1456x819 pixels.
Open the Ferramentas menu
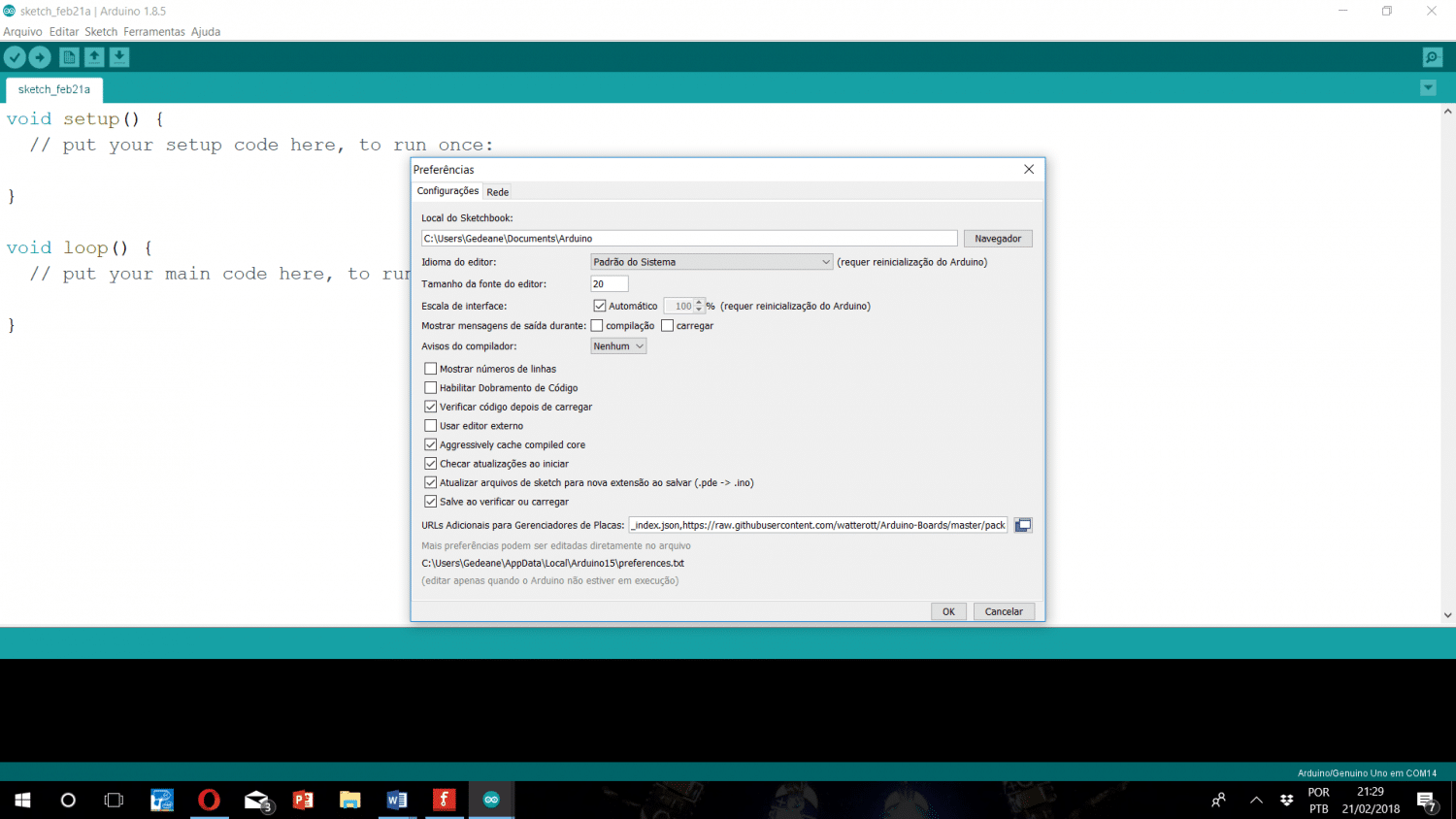(x=154, y=32)
